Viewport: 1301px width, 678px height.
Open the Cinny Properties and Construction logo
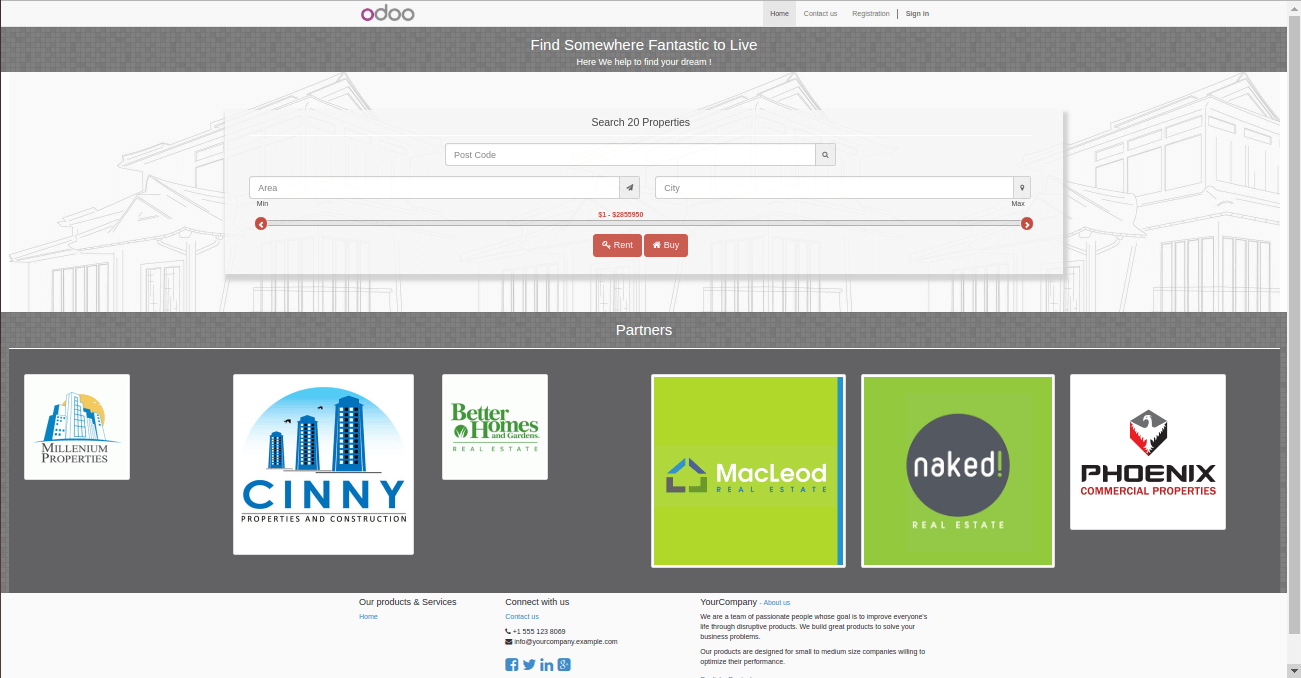pyautogui.click(x=323, y=464)
